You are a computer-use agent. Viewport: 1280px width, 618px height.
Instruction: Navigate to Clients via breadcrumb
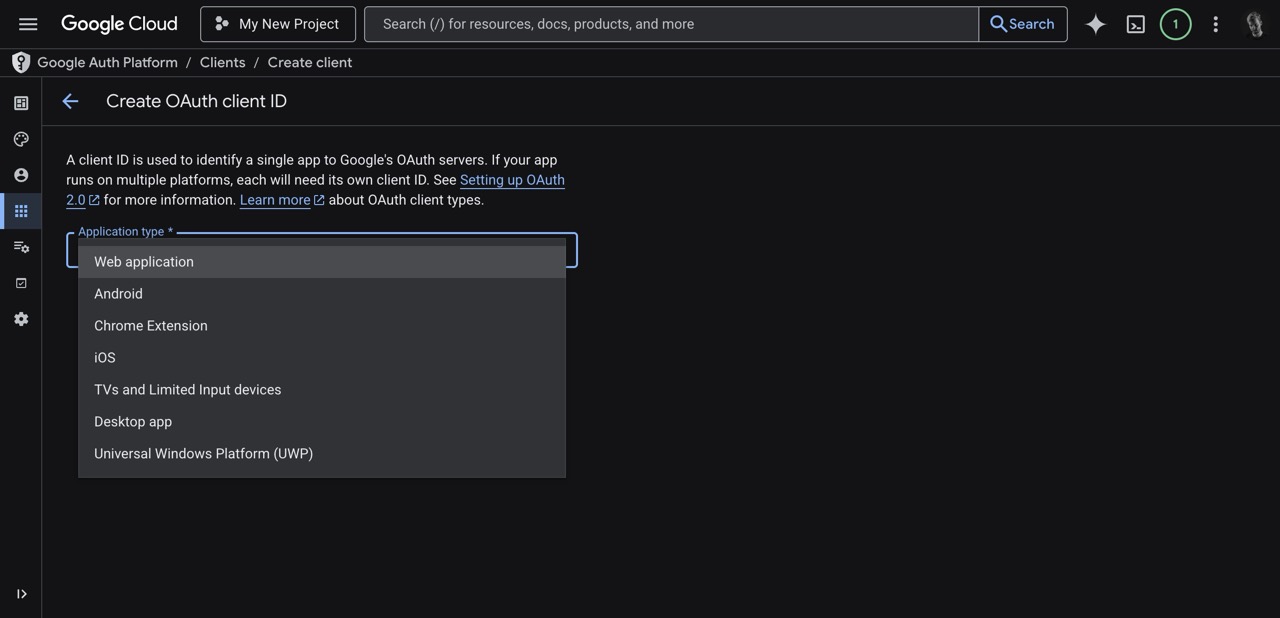[222, 62]
